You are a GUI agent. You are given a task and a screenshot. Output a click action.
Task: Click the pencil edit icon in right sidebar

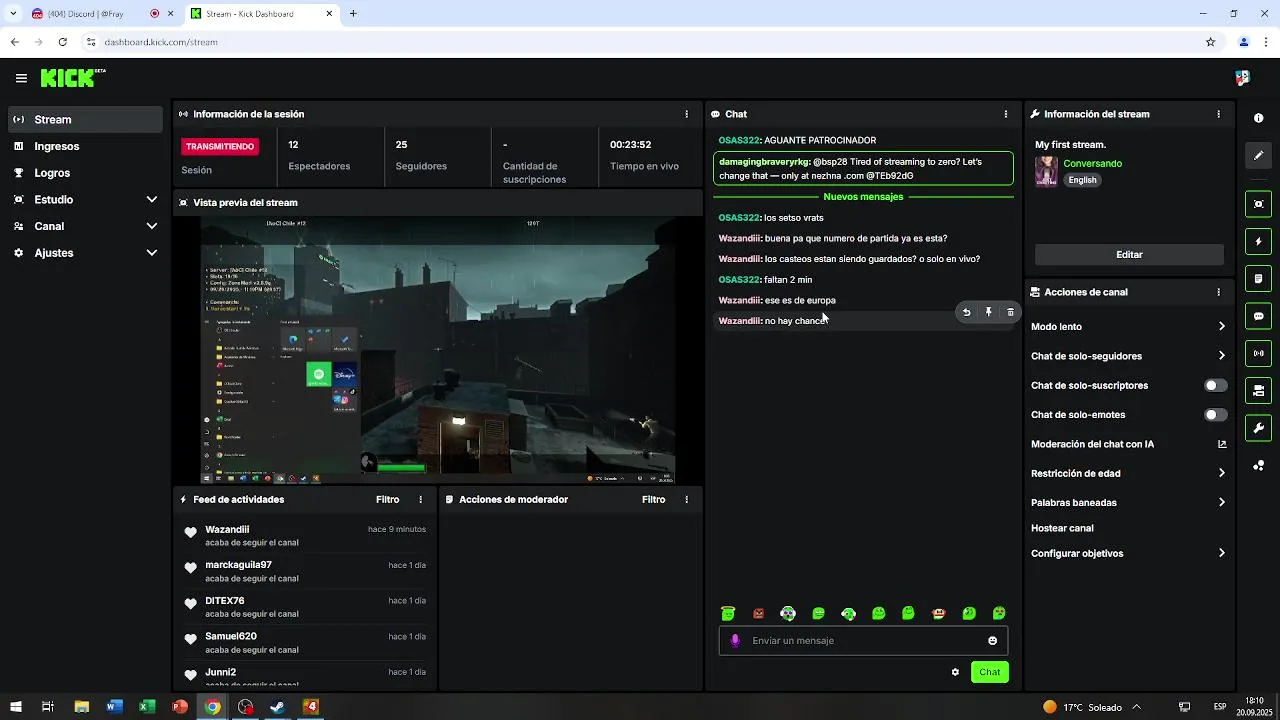click(1258, 156)
